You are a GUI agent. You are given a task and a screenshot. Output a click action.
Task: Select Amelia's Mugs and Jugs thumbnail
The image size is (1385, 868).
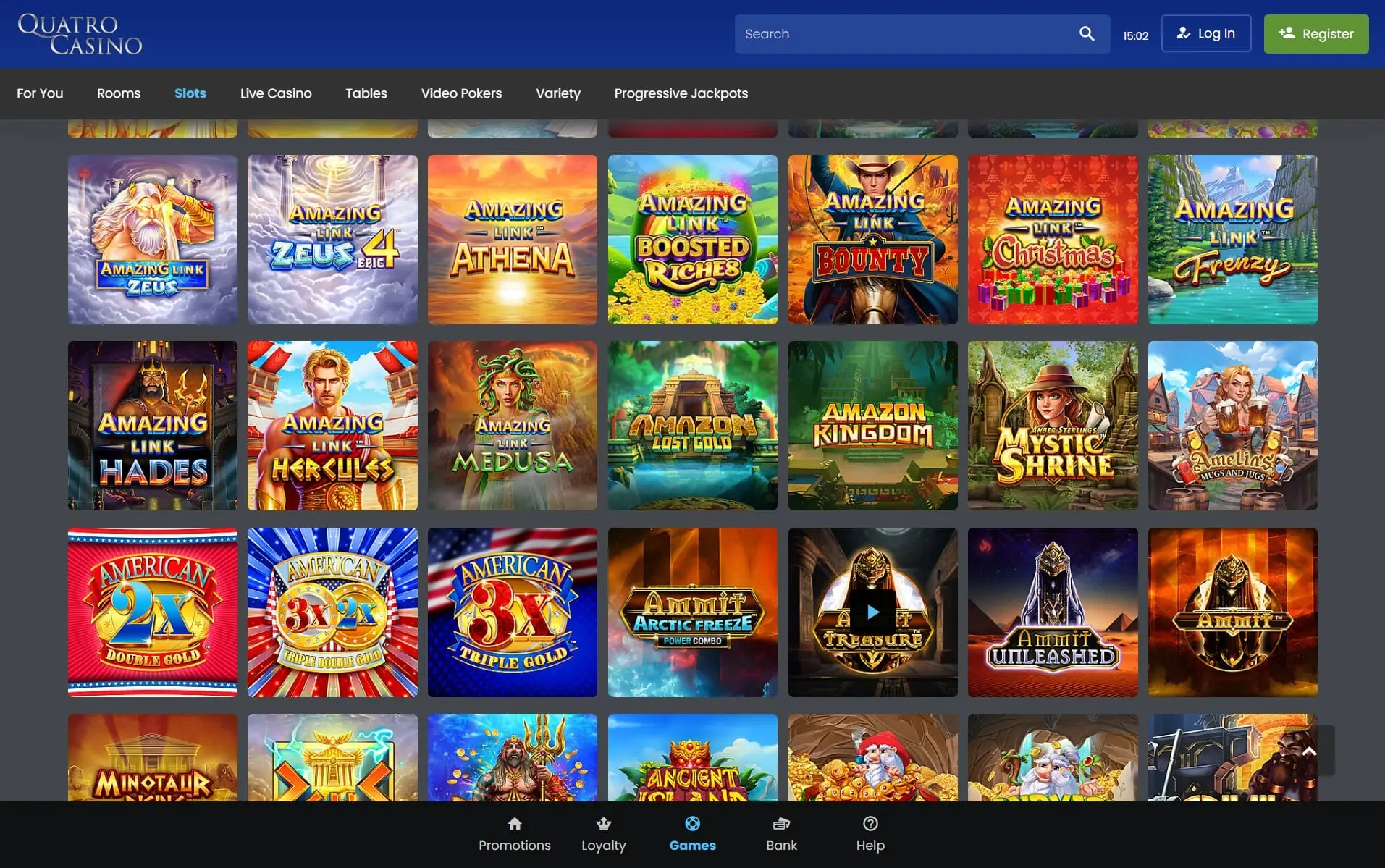pos(1232,426)
